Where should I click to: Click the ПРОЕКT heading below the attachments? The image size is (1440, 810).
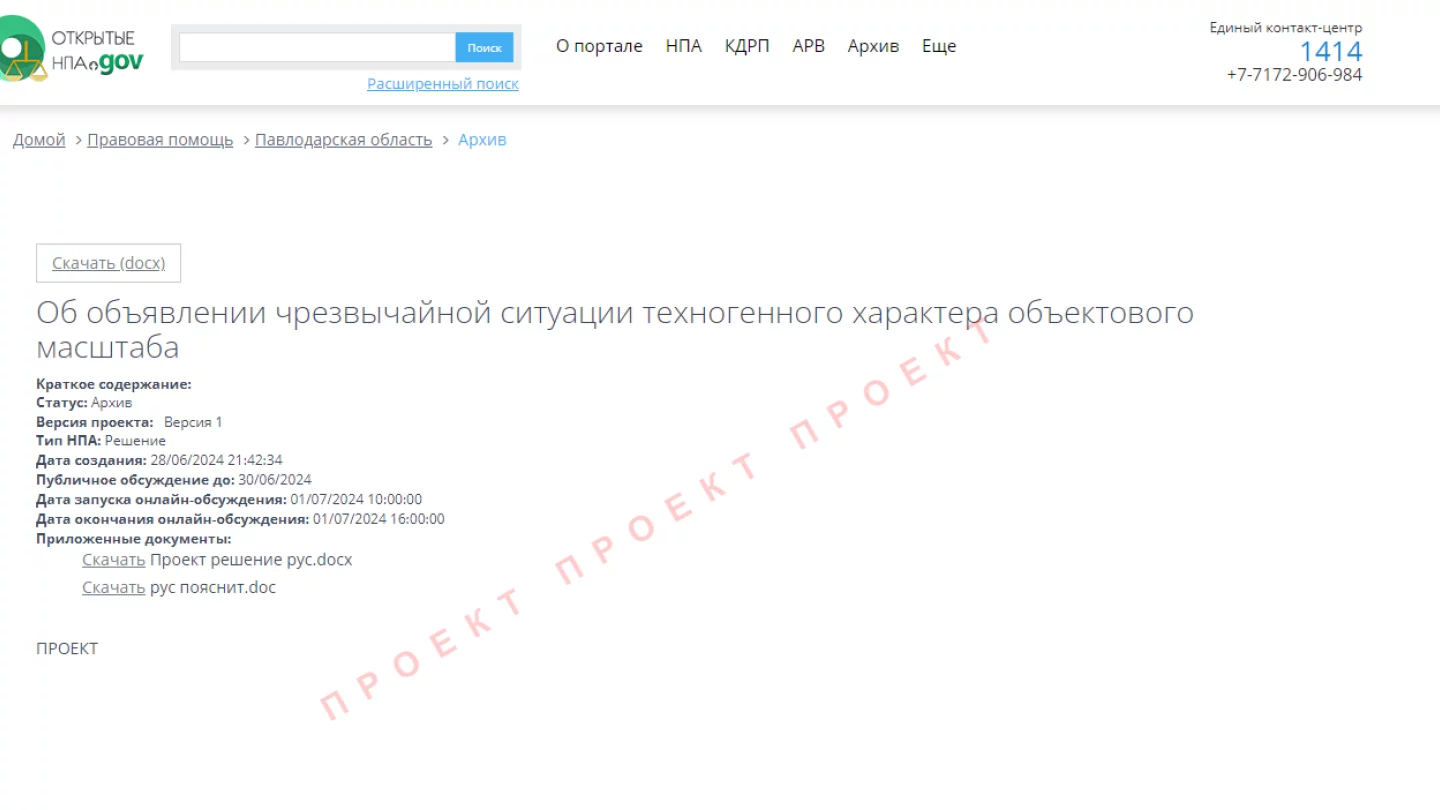67,649
